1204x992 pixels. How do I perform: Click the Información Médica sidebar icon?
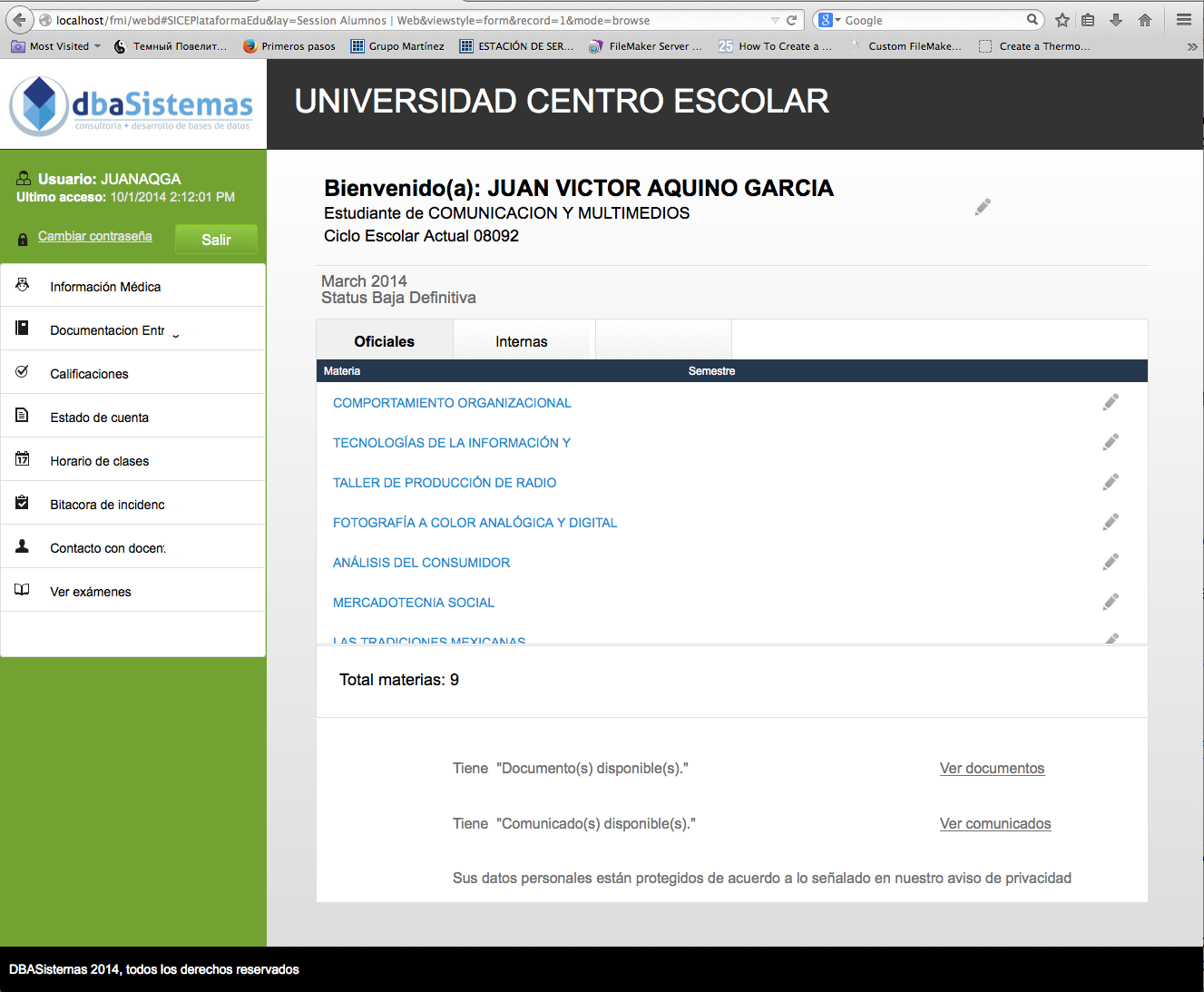coord(23,285)
